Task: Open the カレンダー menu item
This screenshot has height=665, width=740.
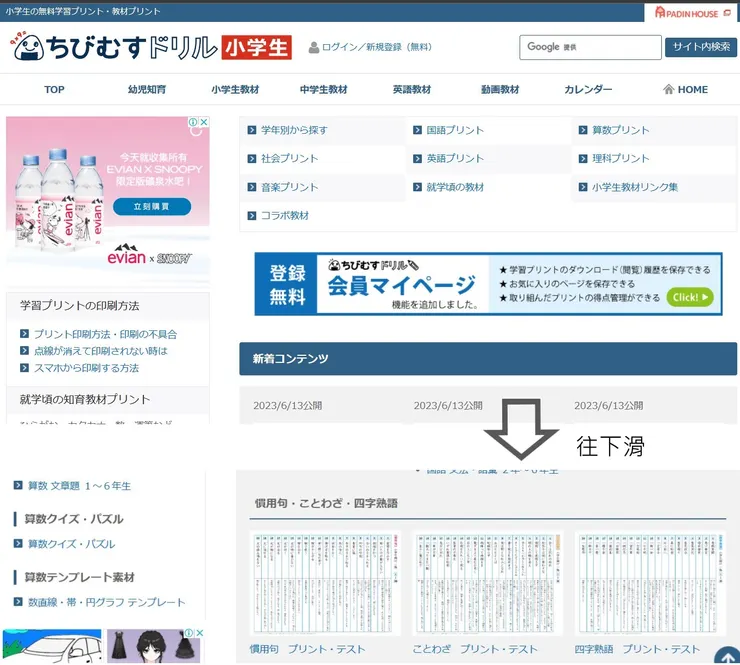Action: coord(588,89)
